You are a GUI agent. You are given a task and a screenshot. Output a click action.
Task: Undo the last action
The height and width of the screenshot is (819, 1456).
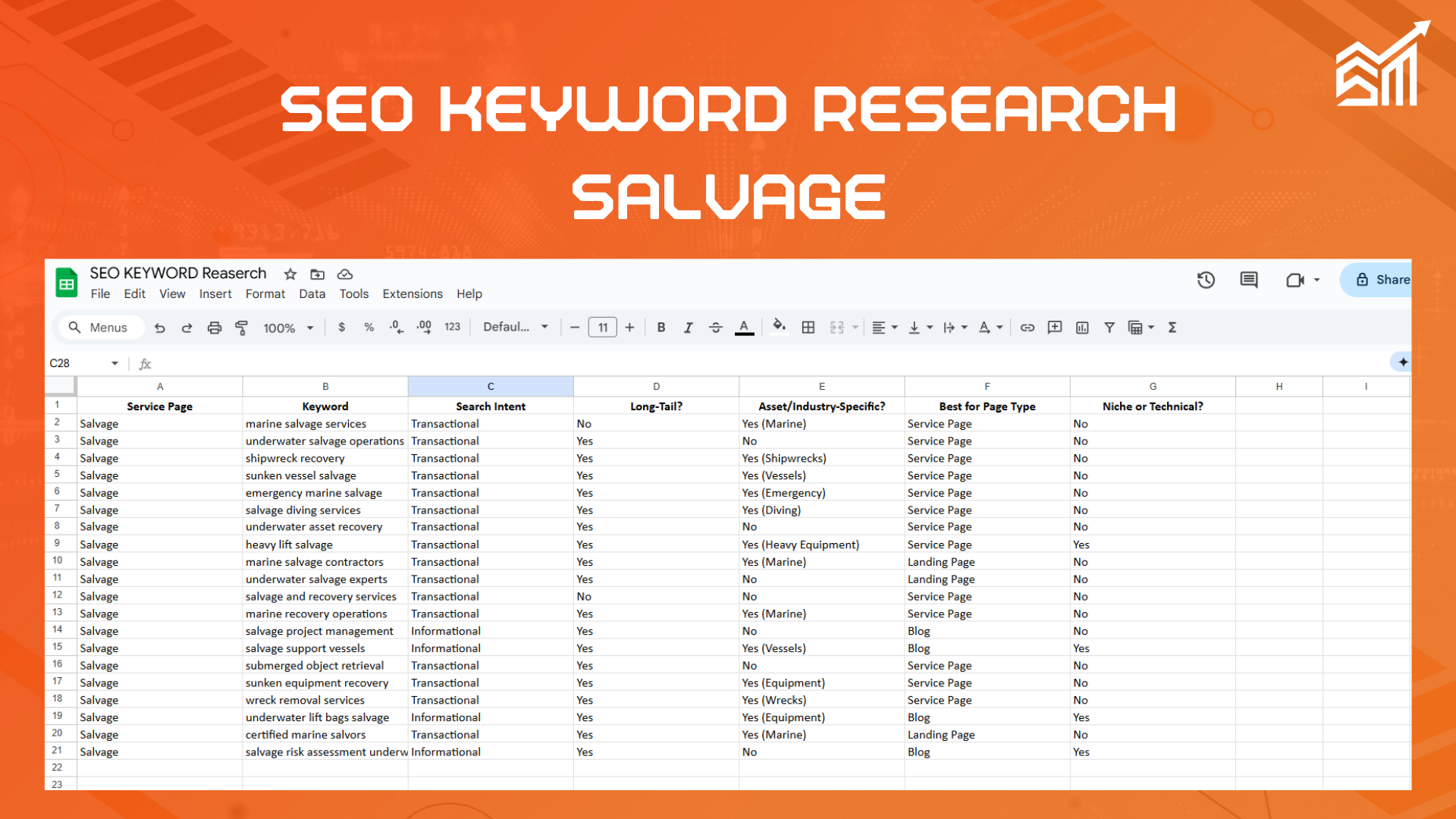pyautogui.click(x=159, y=328)
